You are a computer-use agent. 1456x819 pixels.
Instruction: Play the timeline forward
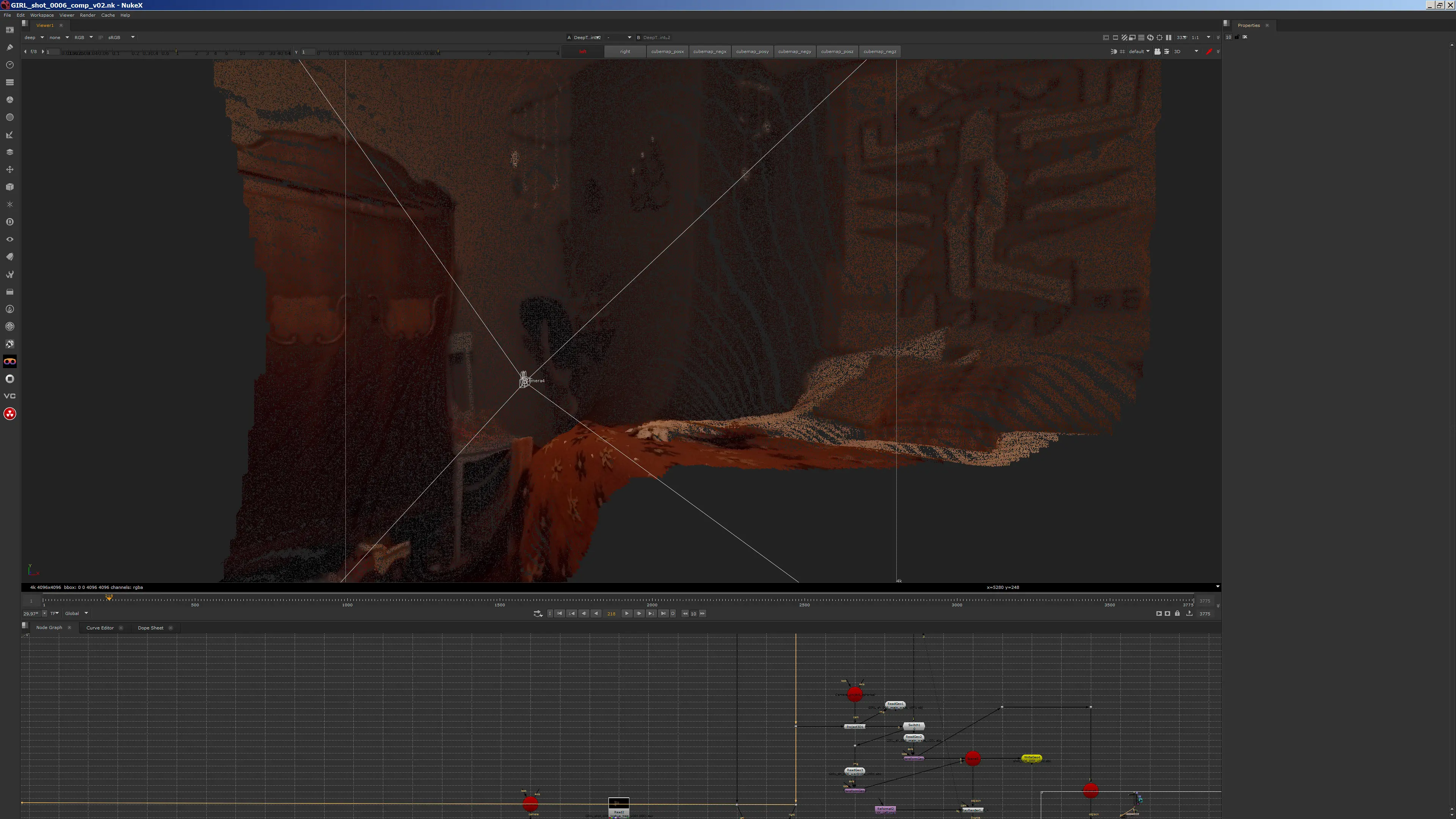(626, 614)
